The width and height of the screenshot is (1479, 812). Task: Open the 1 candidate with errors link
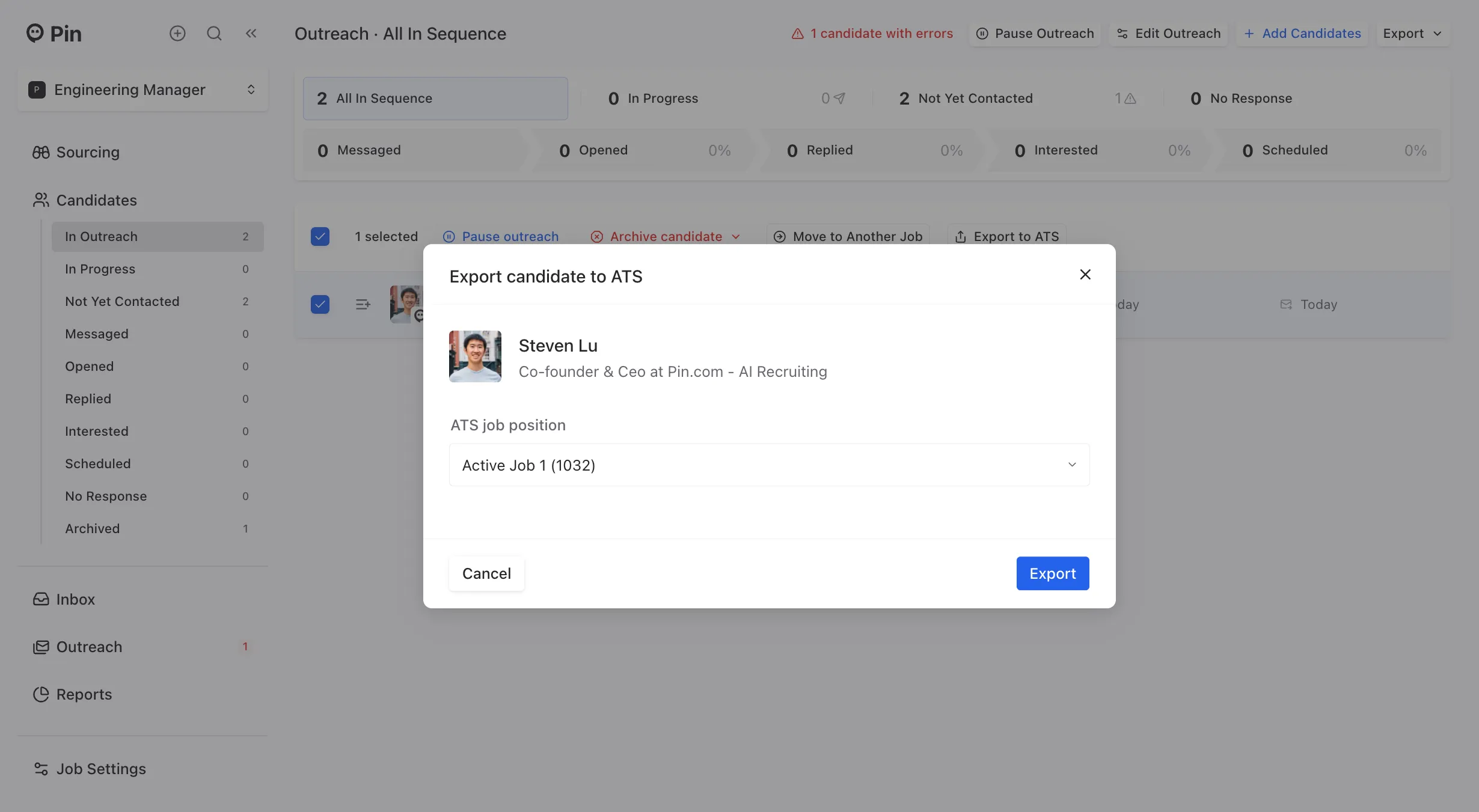(x=872, y=34)
